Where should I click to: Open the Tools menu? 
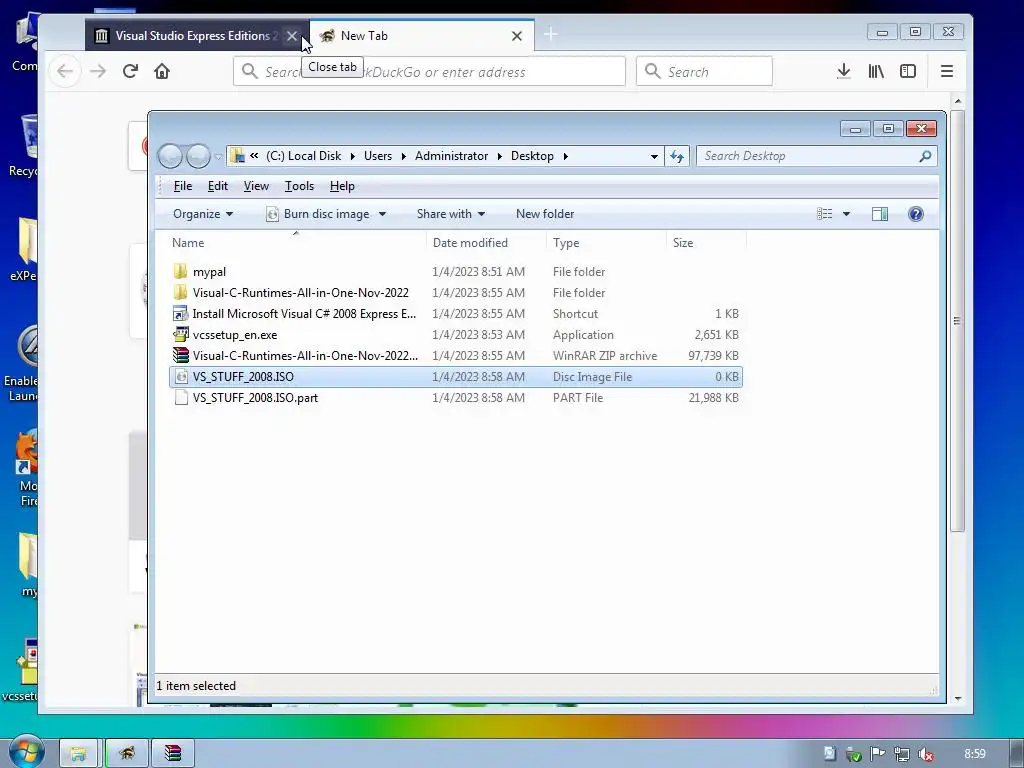pos(299,186)
